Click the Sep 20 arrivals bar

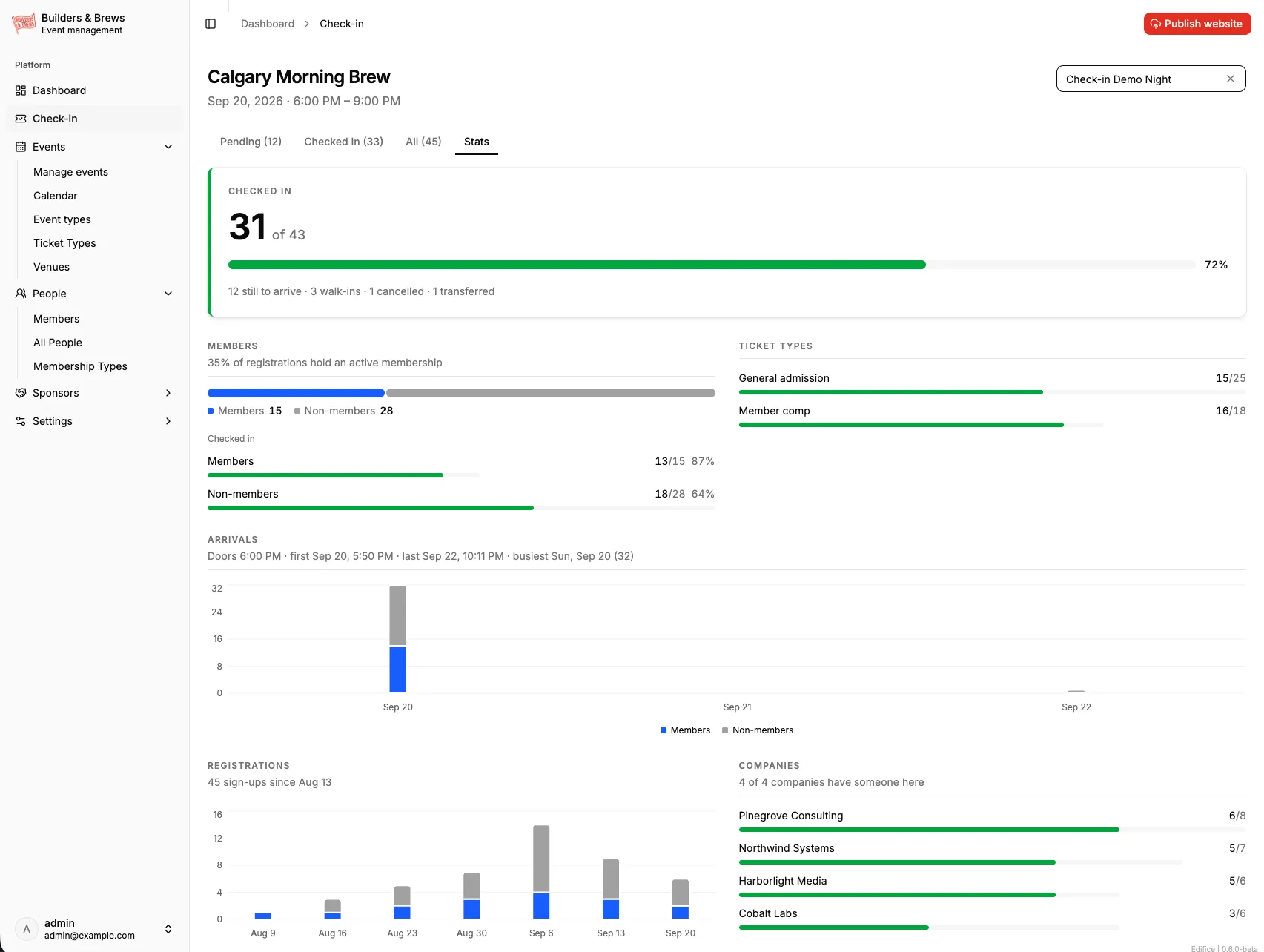[398, 639]
